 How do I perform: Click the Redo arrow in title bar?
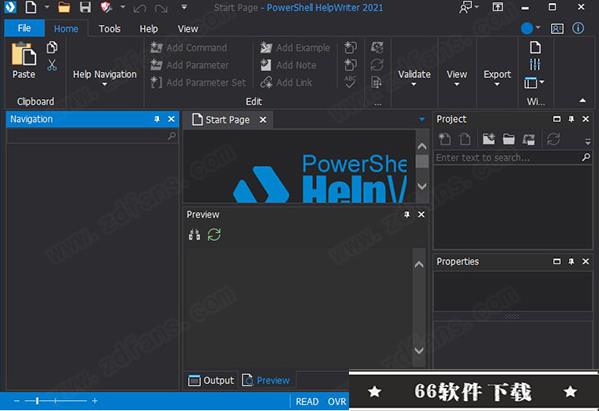coord(161,8)
